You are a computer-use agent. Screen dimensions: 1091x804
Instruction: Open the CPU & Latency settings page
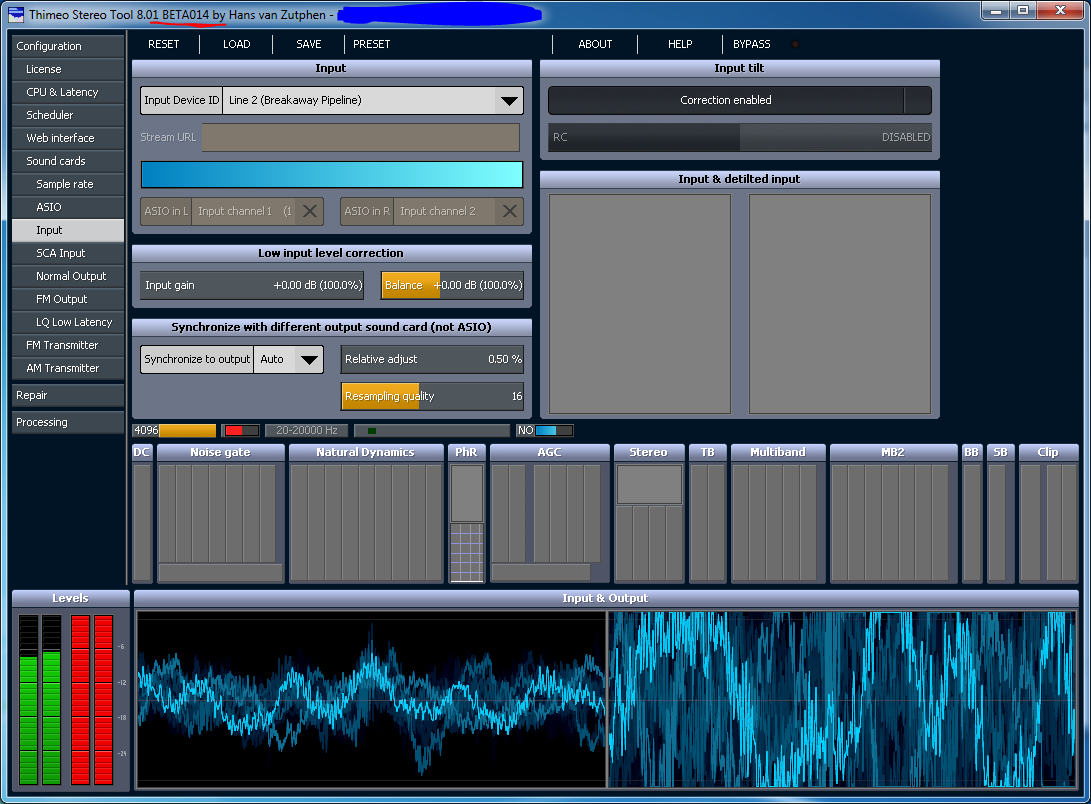62,92
